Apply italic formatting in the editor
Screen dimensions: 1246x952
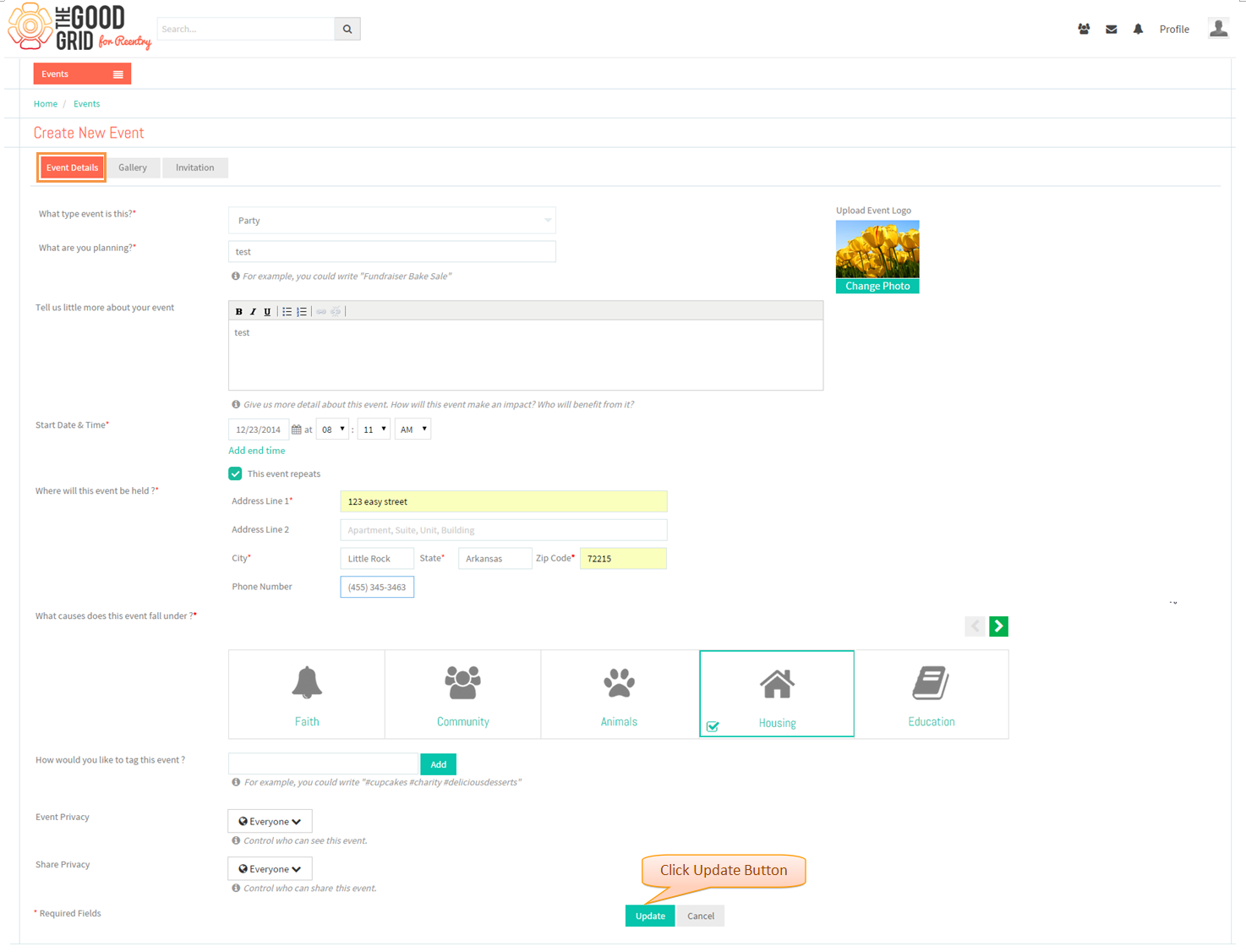point(253,311)
